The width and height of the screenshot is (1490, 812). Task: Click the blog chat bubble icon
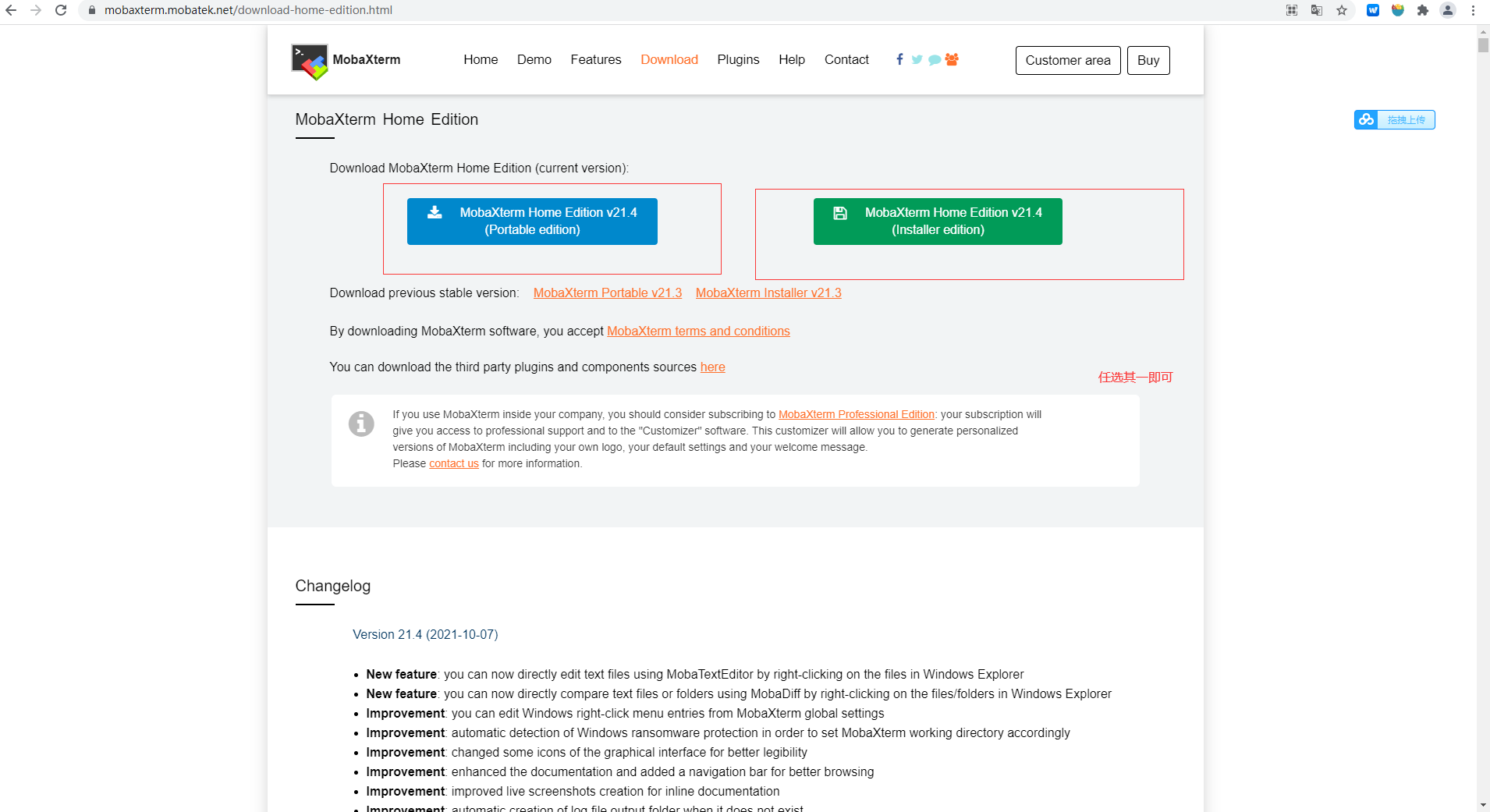[935, 59]
